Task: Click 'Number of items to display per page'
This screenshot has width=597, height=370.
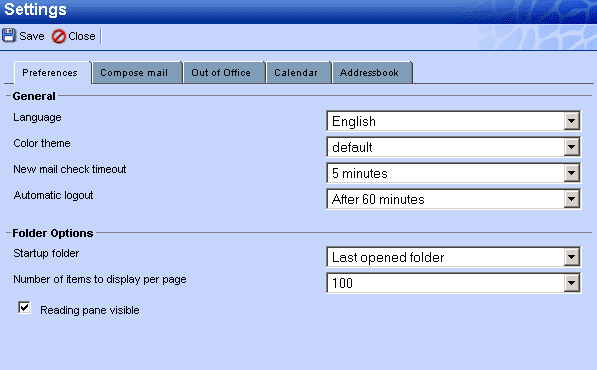Action: click(x=100, y=279)
